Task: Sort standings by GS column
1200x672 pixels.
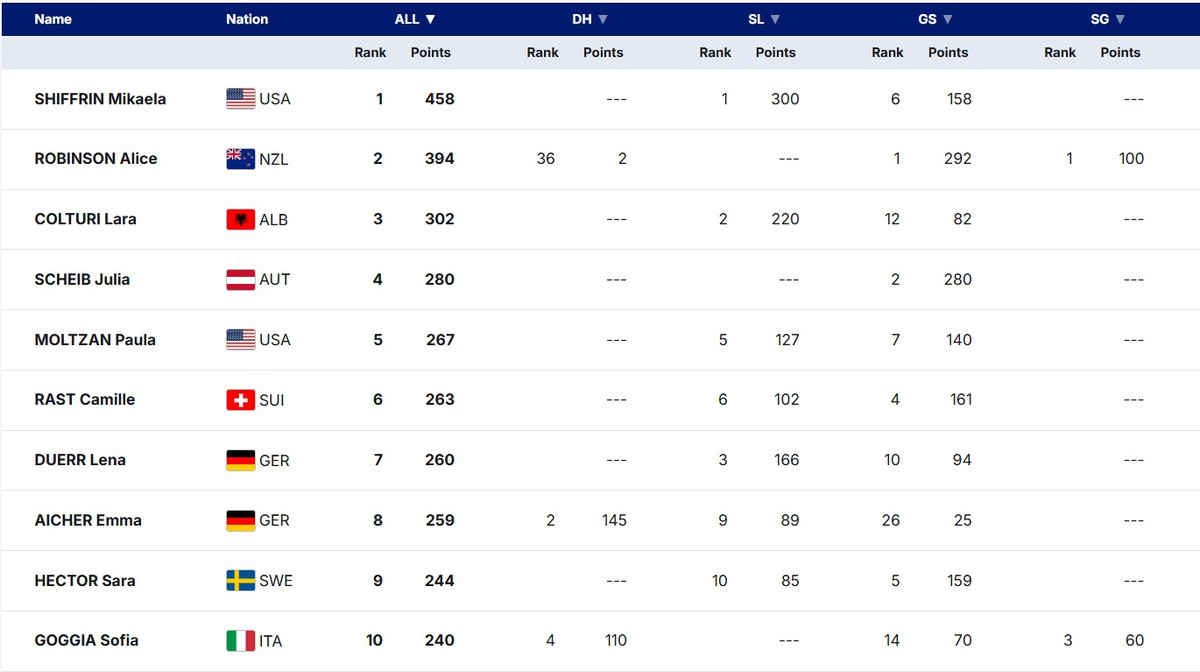Action: 935,19
